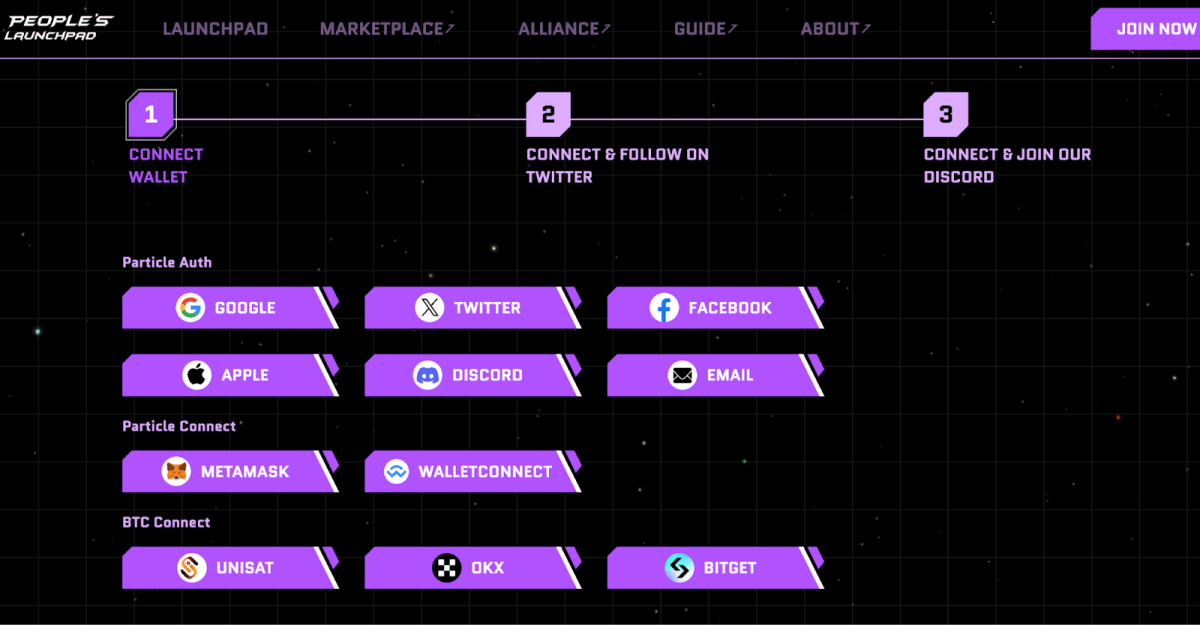Click 'Connect & Follow on Twitter' step label
Screen dimensions: 1200x625
coord(618,166)
